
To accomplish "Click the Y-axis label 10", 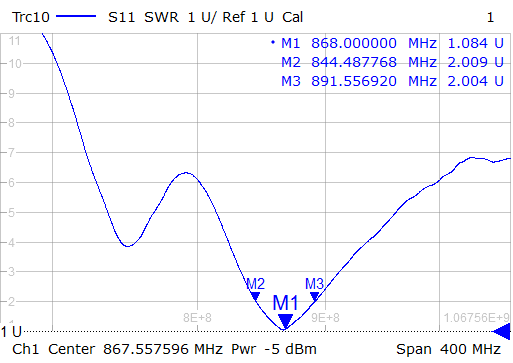I will (15, 63).
